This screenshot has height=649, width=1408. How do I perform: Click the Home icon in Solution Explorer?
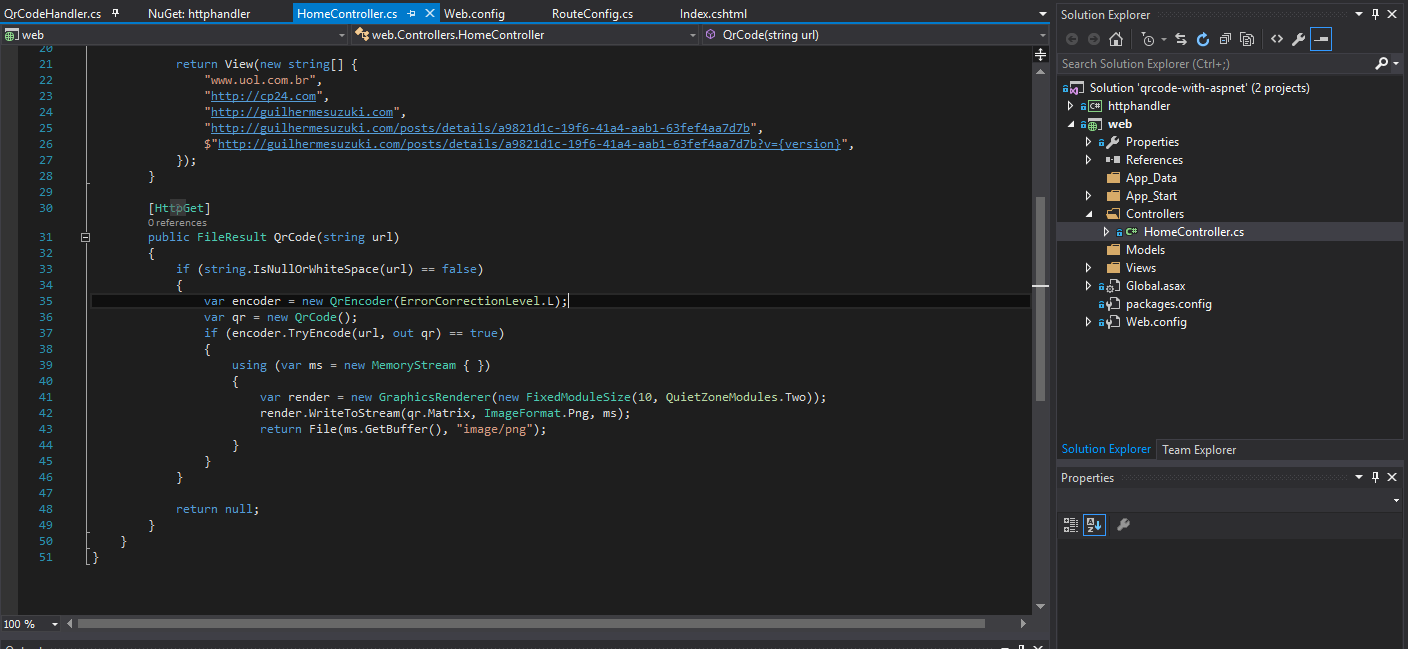click(1116, 39)
